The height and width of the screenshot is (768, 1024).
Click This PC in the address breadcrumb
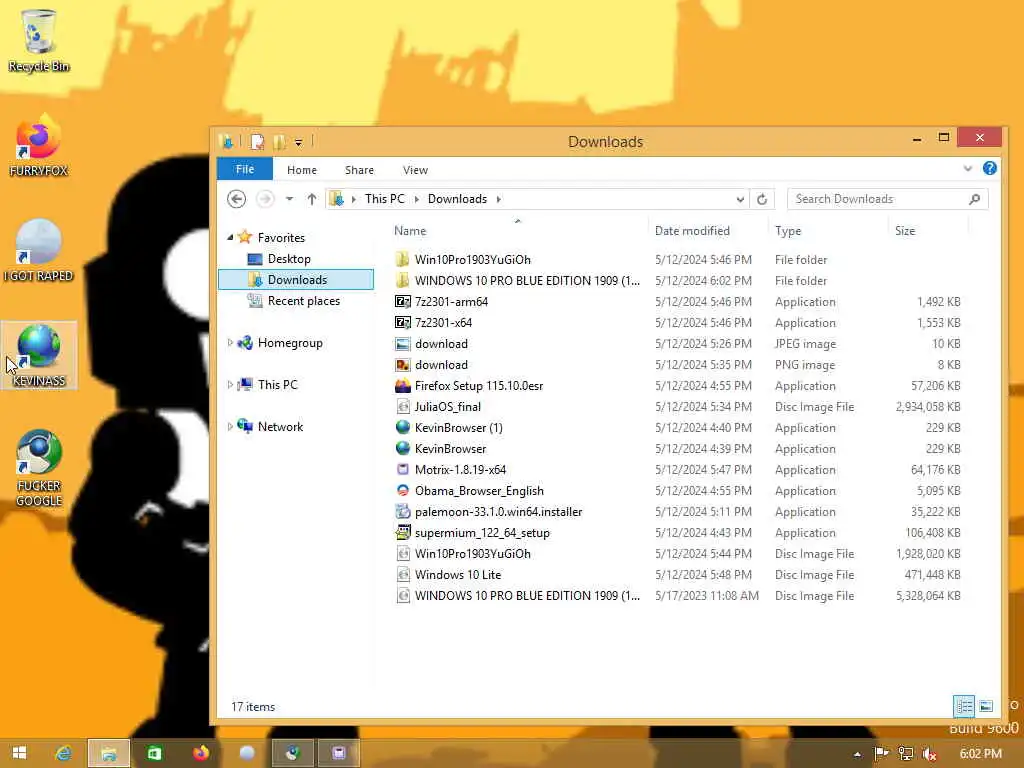click(x=385, y=199)
